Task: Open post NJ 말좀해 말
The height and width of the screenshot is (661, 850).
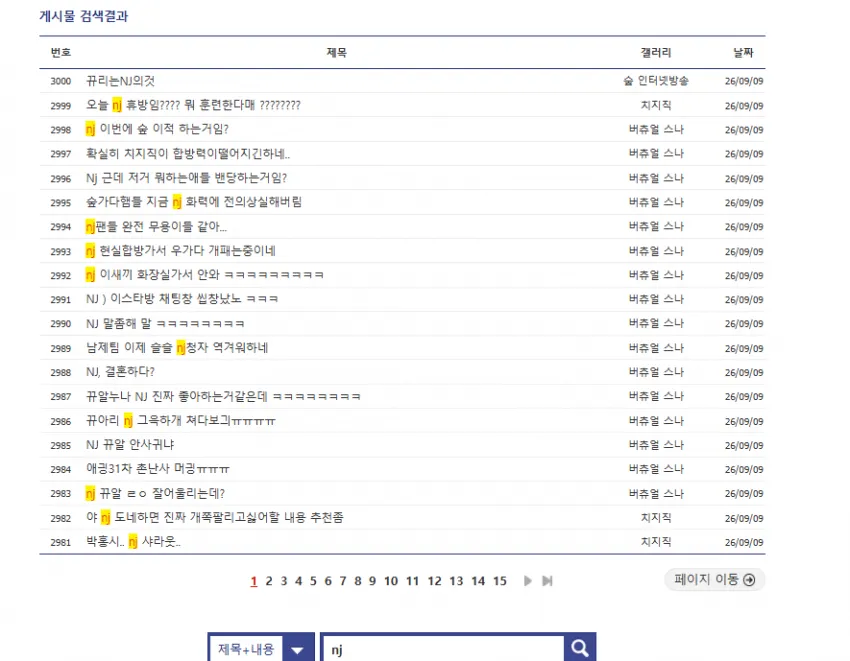Action: [165, 323]
